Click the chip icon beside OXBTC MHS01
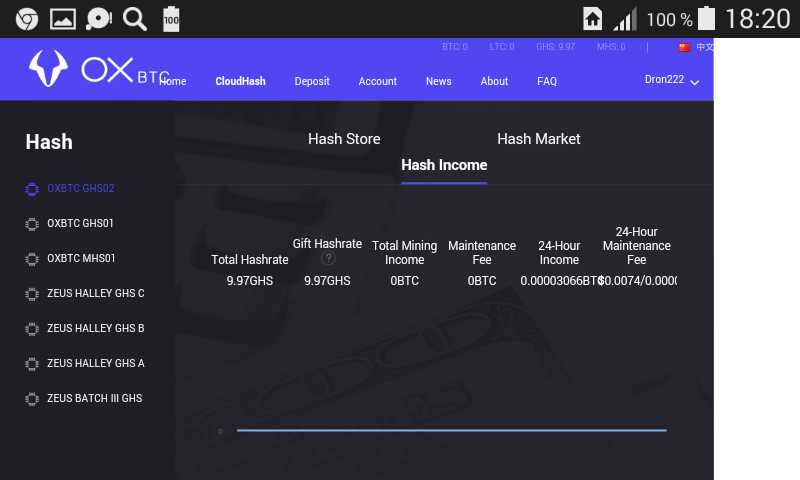 pyautogui.click(x=32, y=258)
